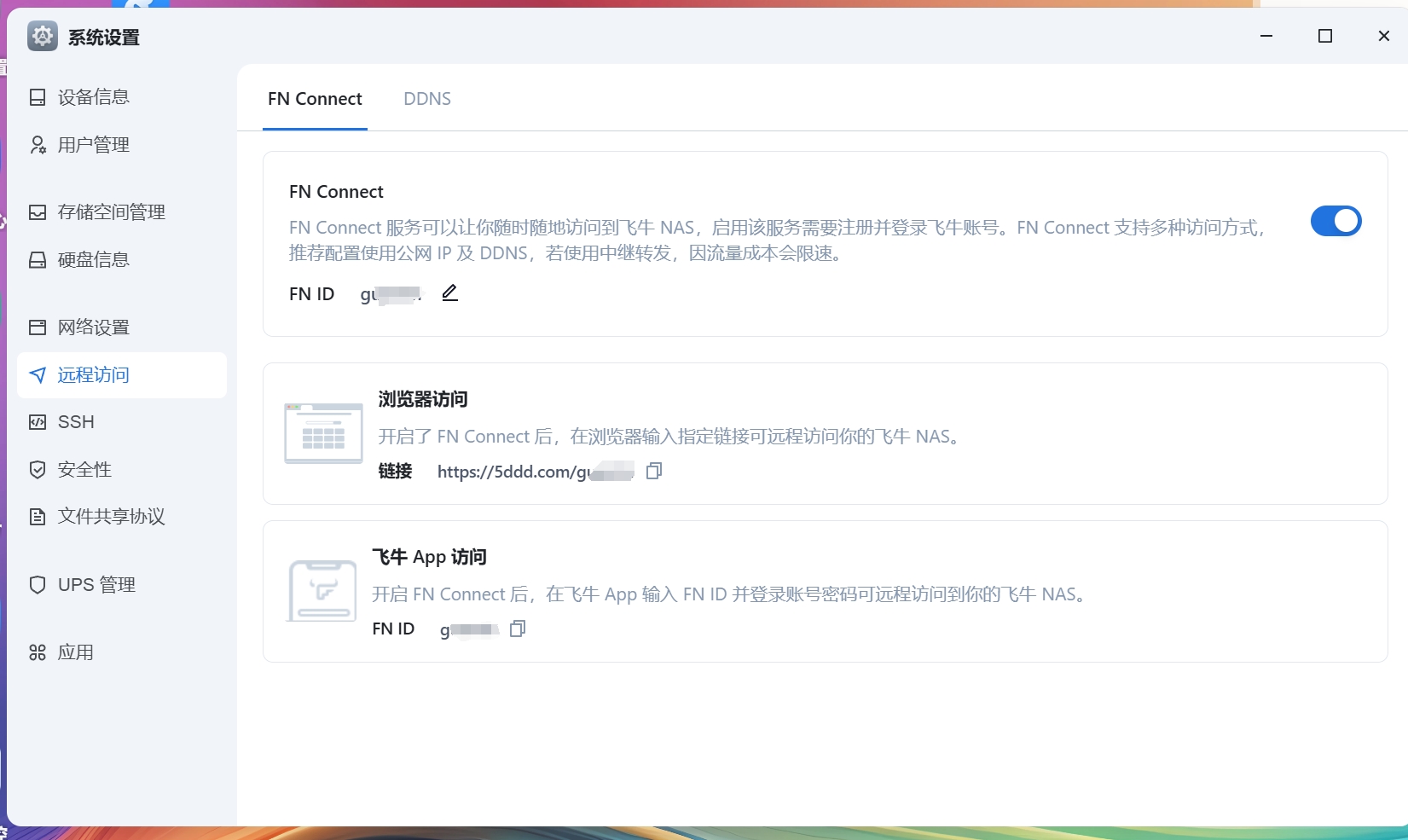The height and width of the screenshot is (840, 1408).
Task: Select the FN Connect tab
Action: point(315,99)
